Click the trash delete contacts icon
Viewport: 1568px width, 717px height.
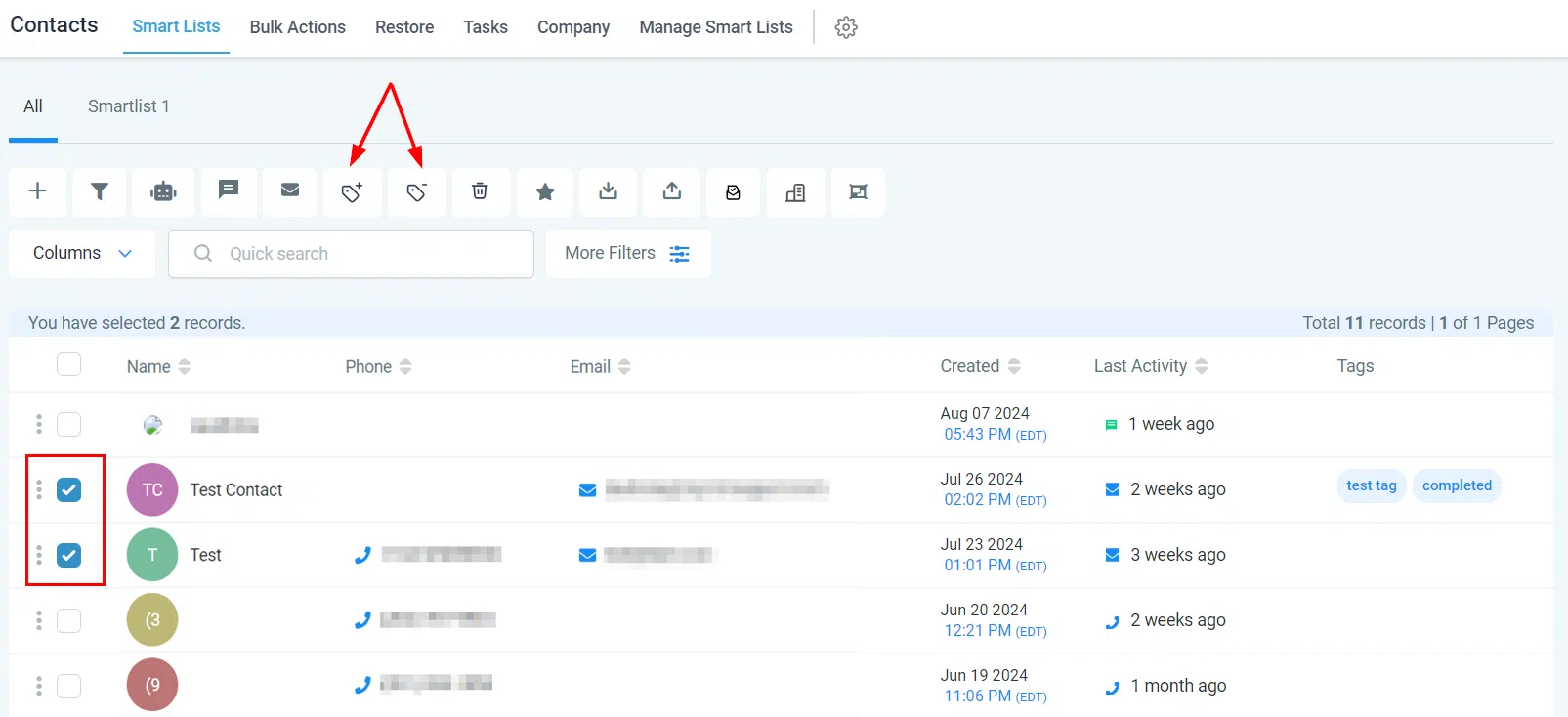[x=480, y=191]
